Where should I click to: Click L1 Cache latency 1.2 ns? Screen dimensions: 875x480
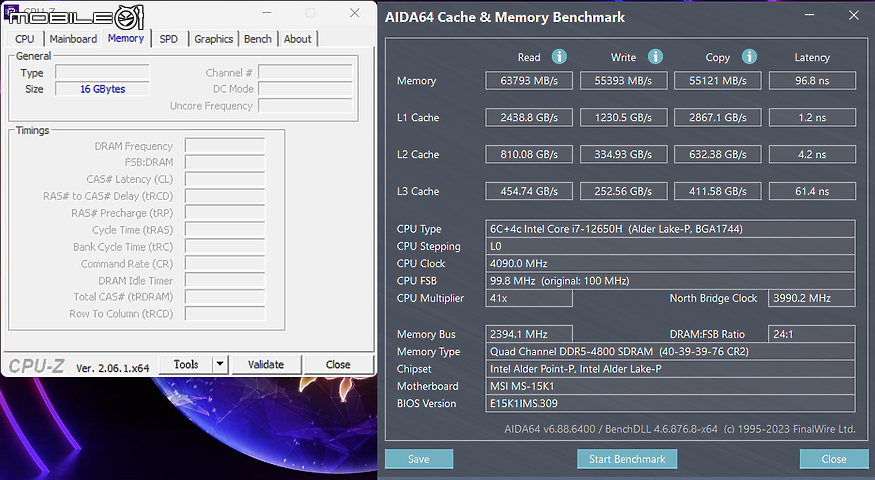tap(812, 117)
